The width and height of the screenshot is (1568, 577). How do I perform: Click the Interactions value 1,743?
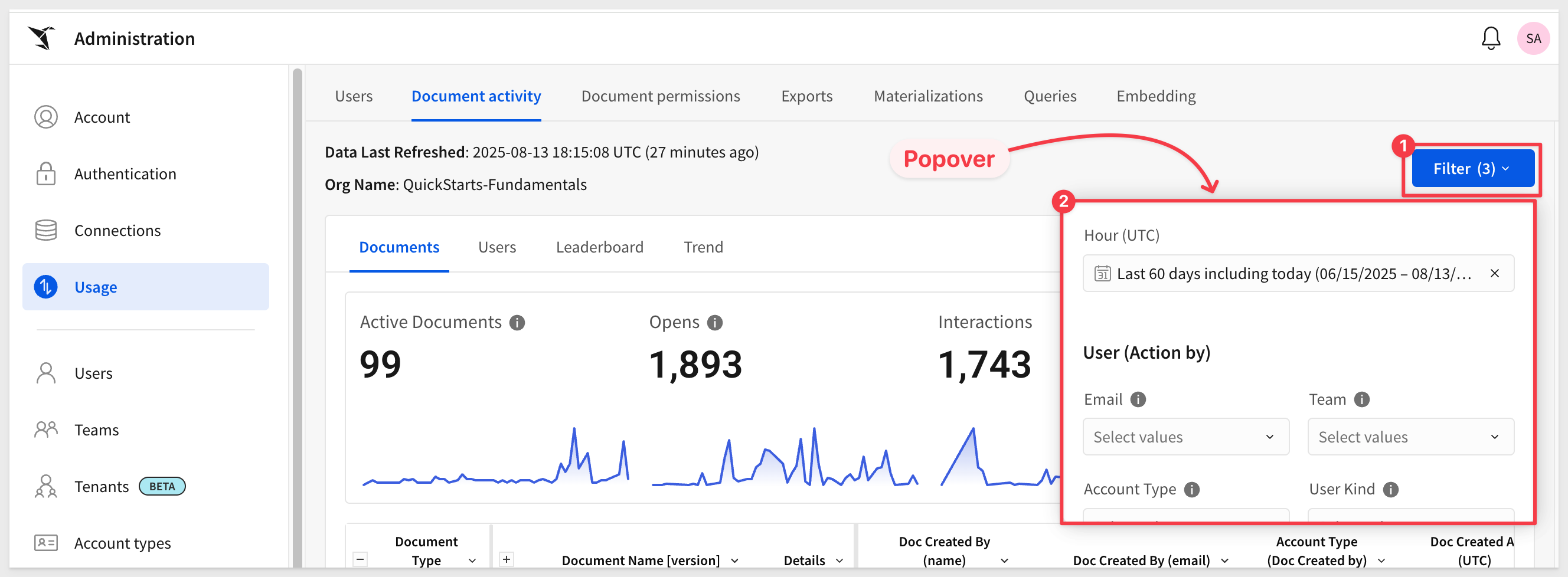pyautogui.click(x=984, y=364)
